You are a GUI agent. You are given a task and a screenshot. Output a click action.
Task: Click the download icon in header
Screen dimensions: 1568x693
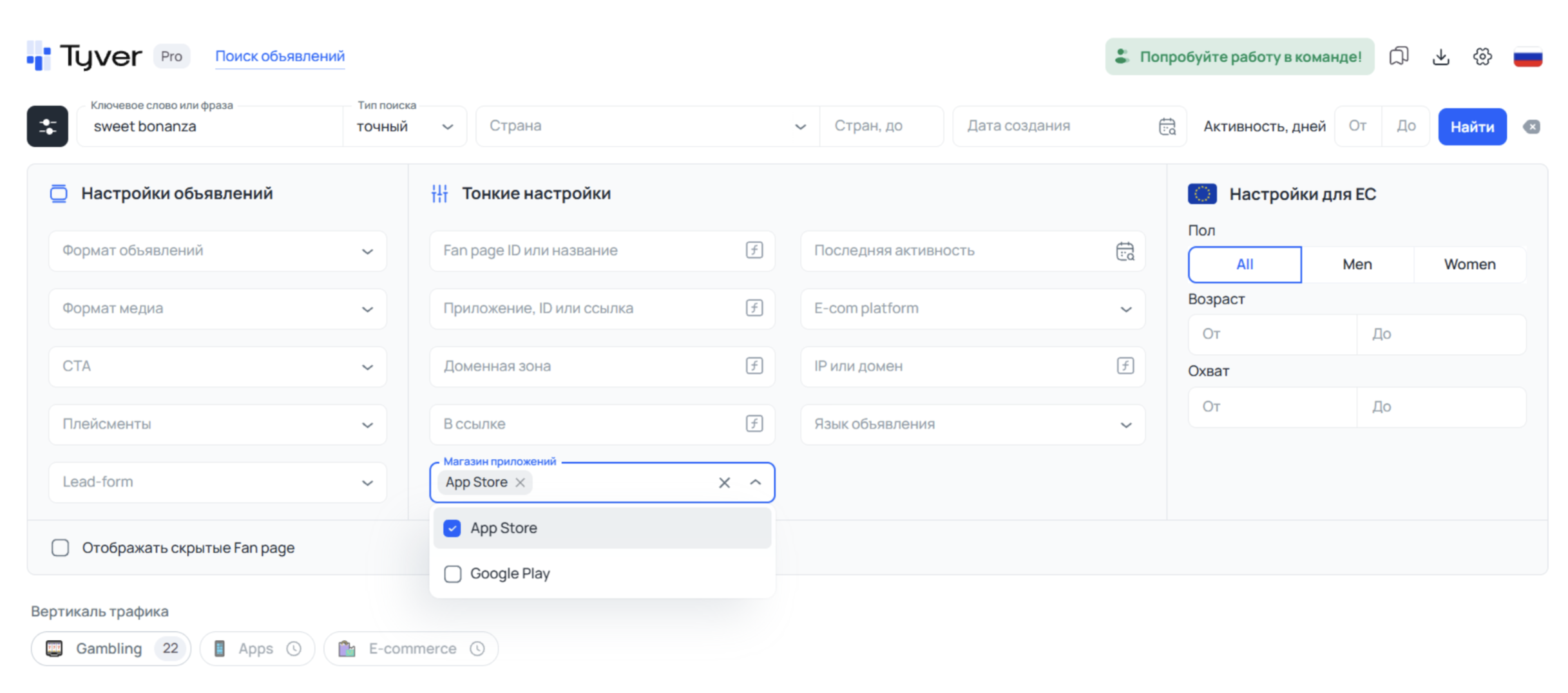pyautogui.click(x=1440, y=57)
